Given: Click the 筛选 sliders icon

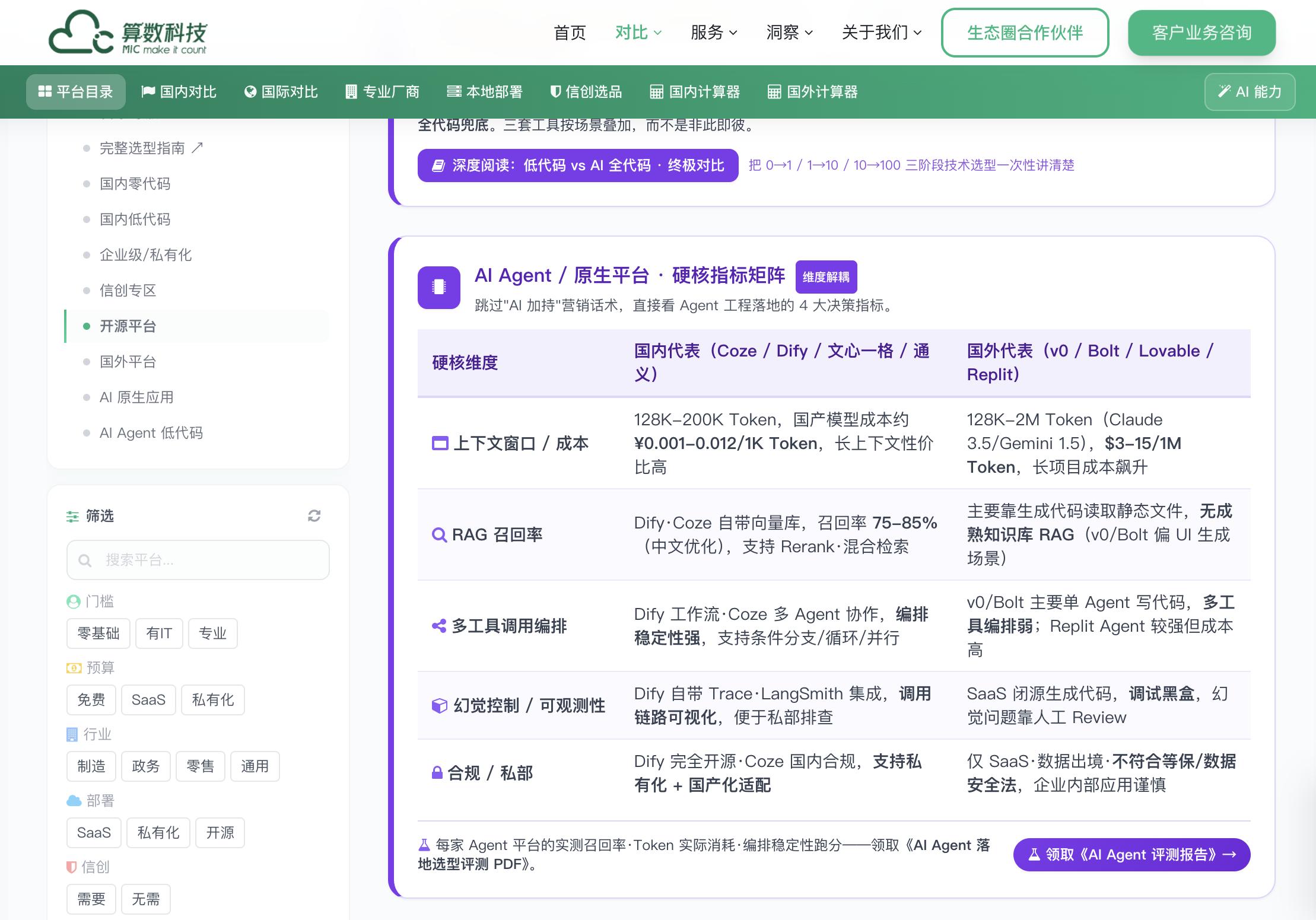Looking at the screenshot, I should [72, 516].
